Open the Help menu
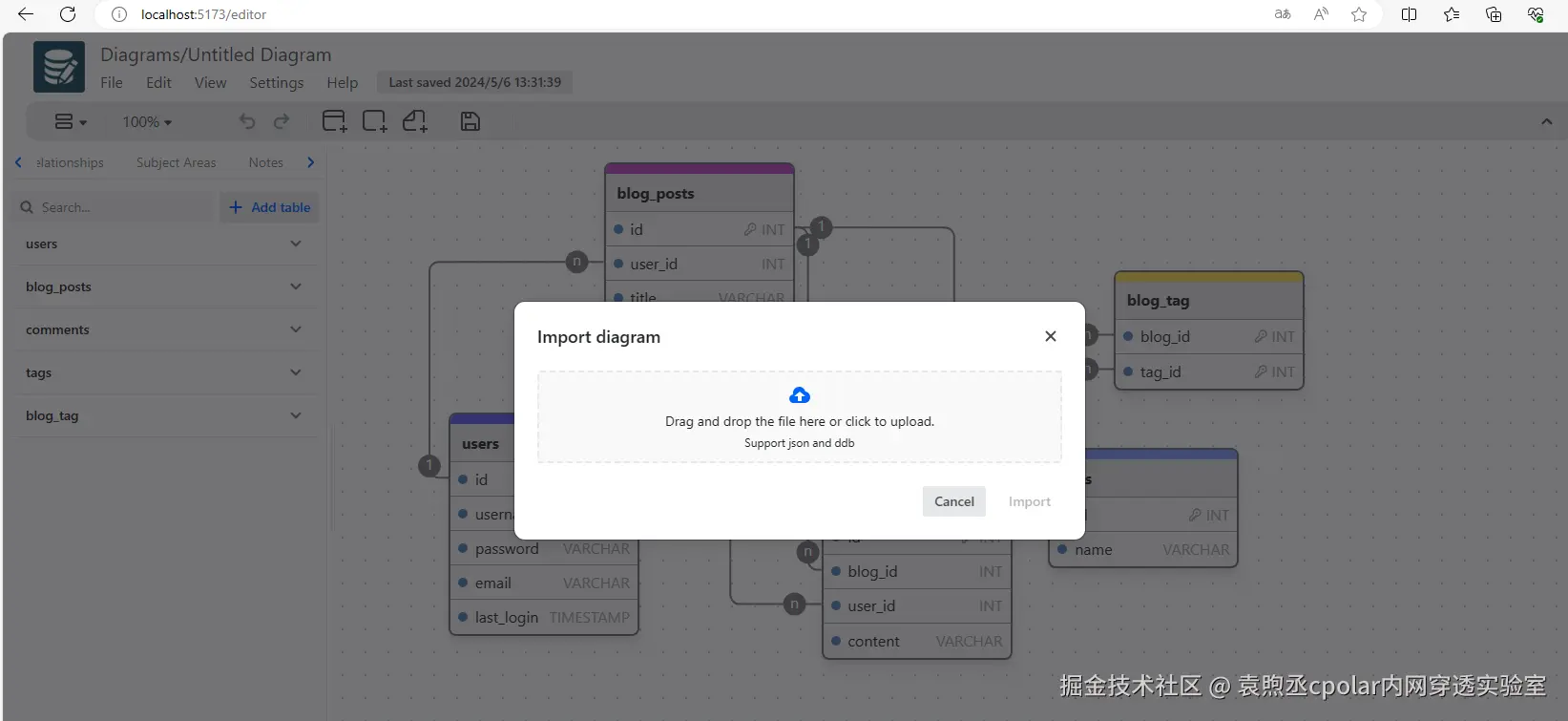Screen dimensions: 1568x721 tap(343, 82)
